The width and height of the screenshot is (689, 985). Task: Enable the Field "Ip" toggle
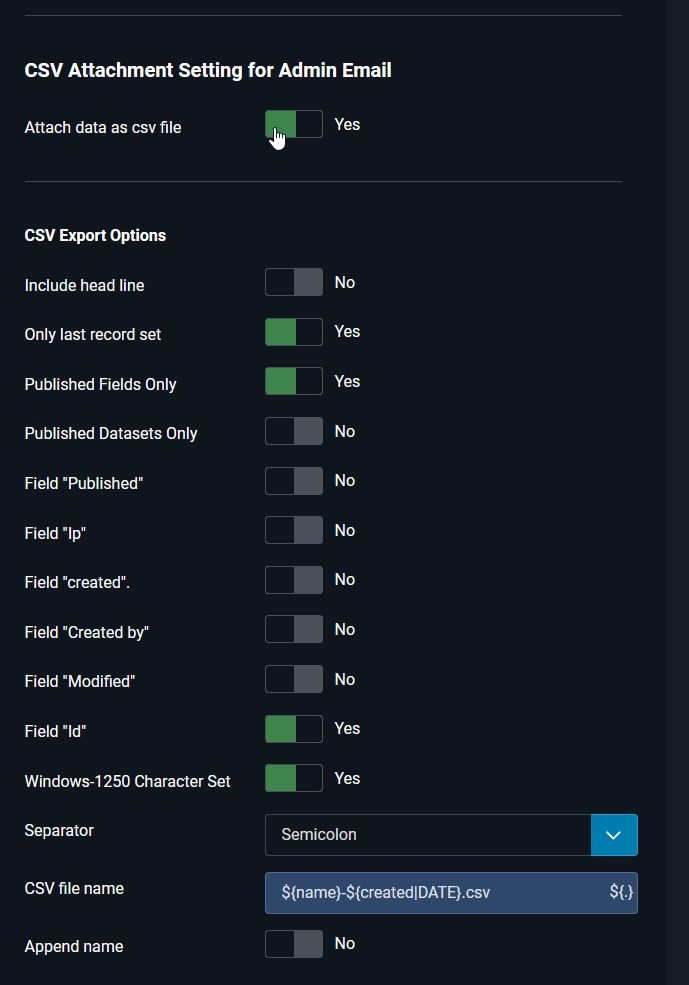pos(294,531)
